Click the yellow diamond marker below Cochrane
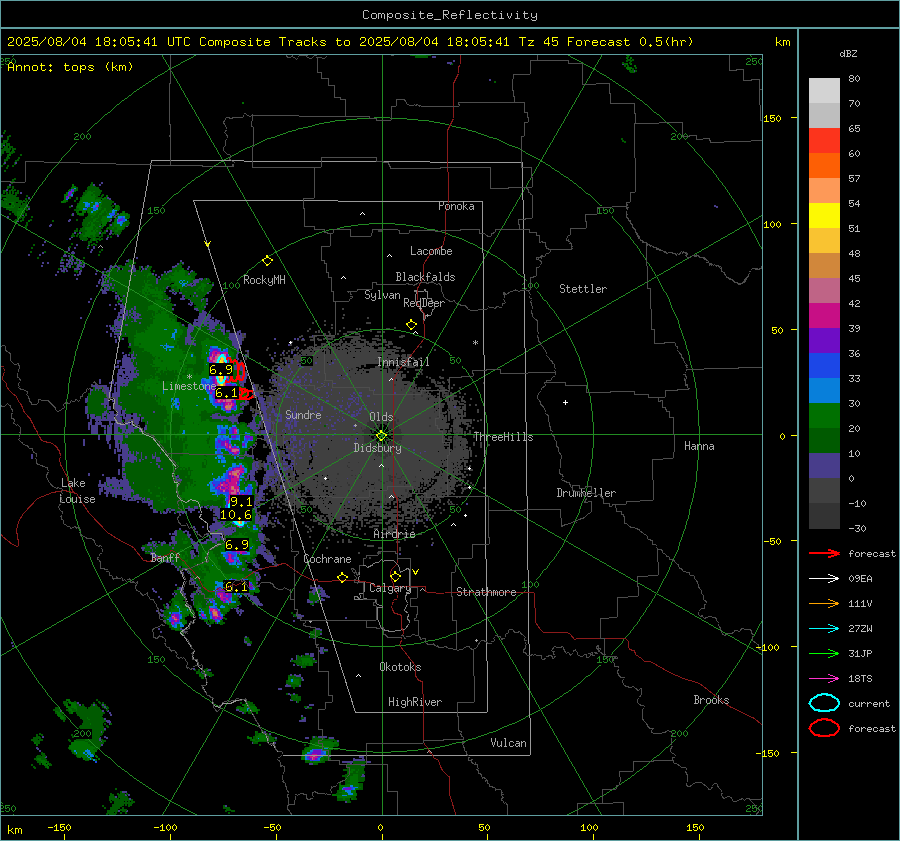Viewport: 900px width, 841px height. tap(342, 577)
